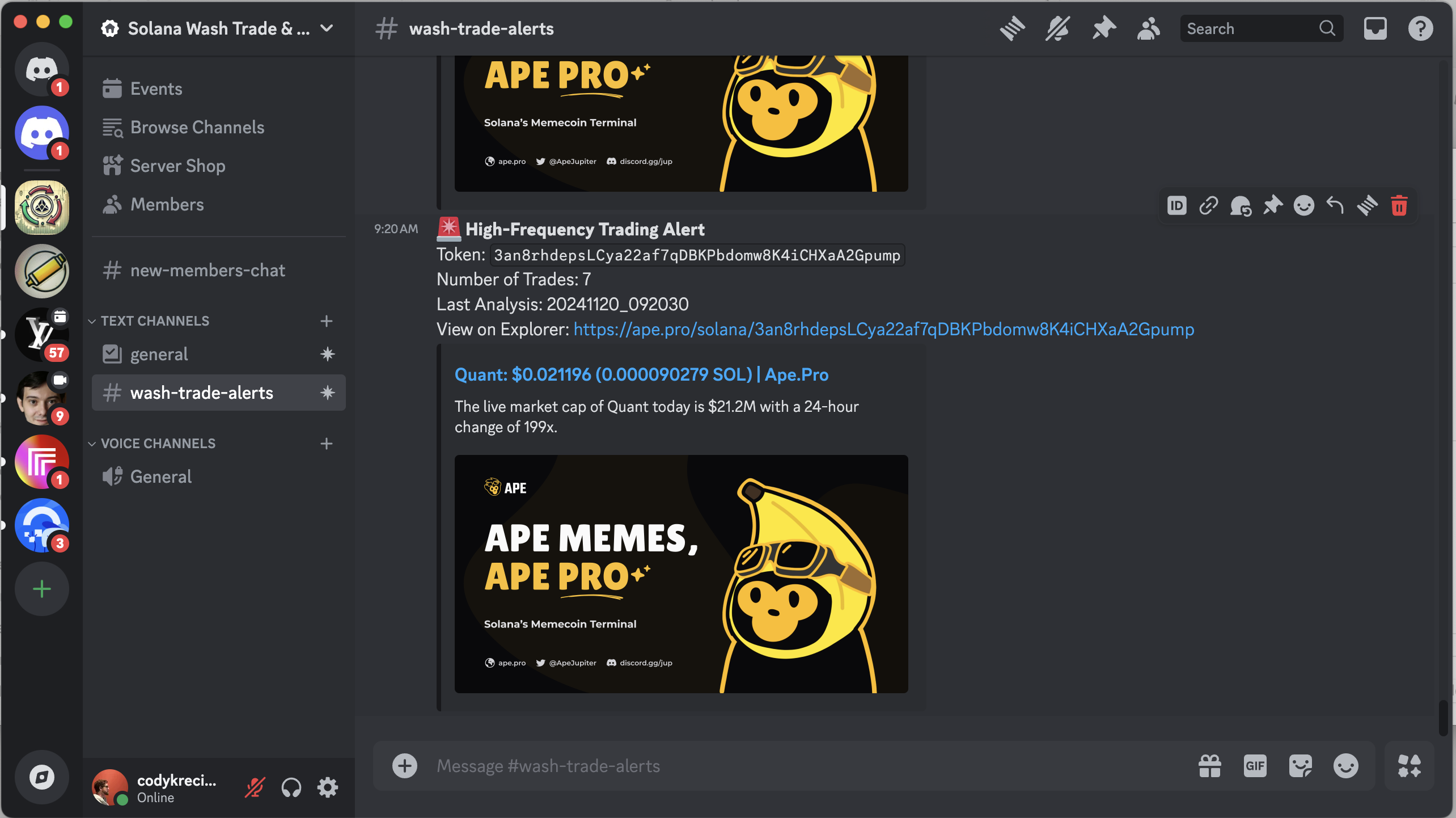The image size is (1456, 818).
Task: Open Help question mark icon
Action: 1421,28
